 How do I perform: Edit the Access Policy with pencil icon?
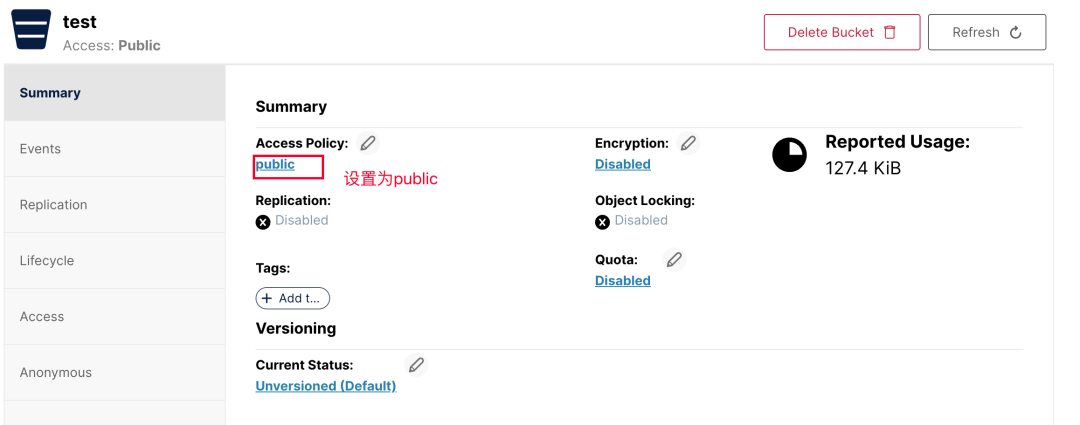[368, 143]
